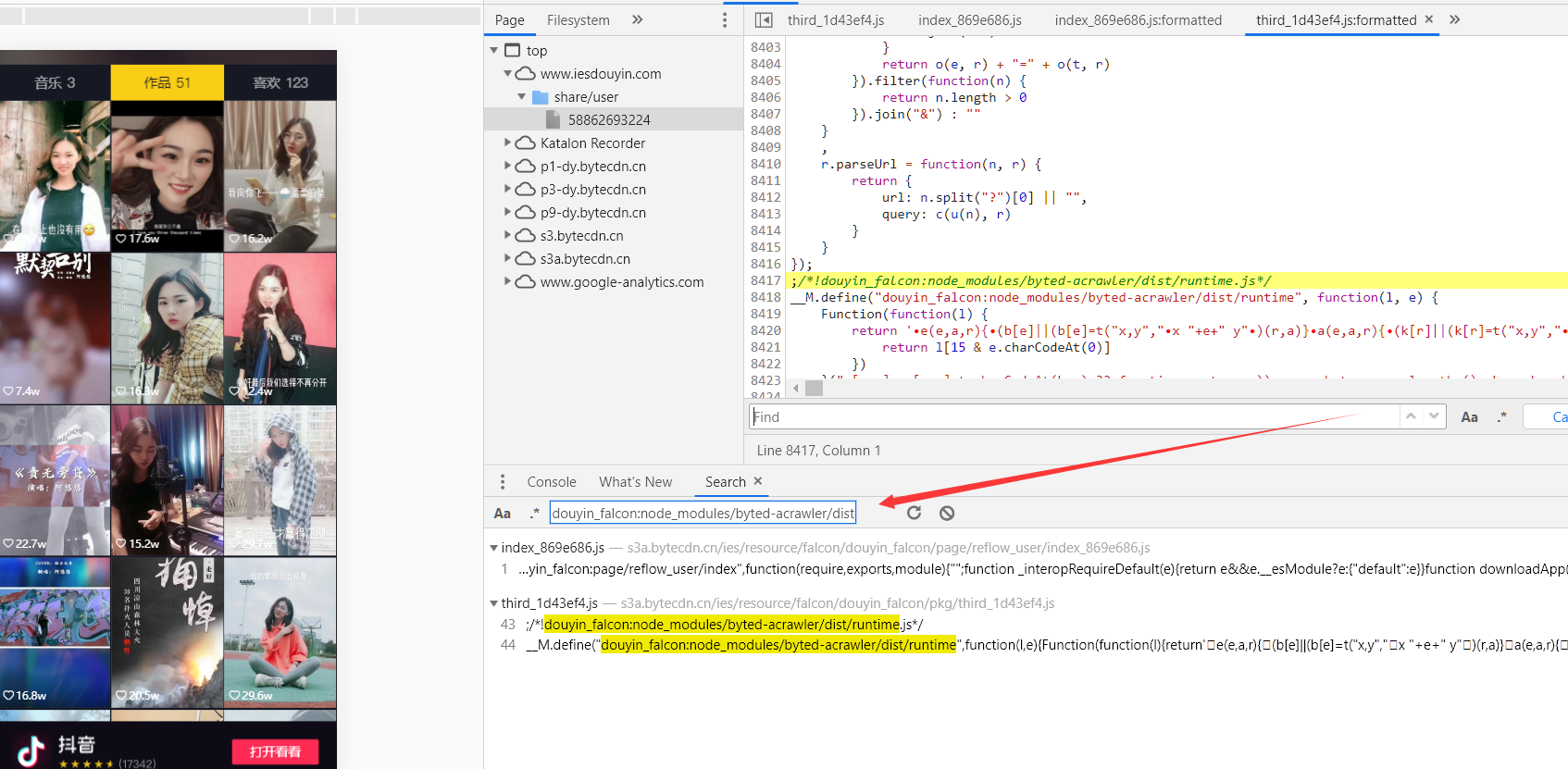Collapse index_869e686.js search result group
The image size is (1568, 769).
click(493, 548)
